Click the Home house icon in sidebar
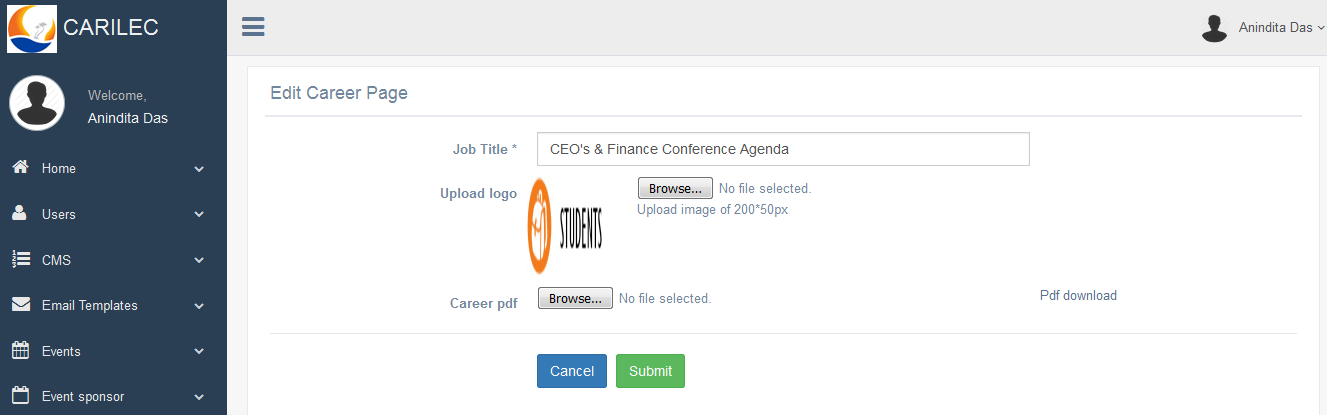The width and height of the screenshot is (1327, 415). [x=20, y=168]
